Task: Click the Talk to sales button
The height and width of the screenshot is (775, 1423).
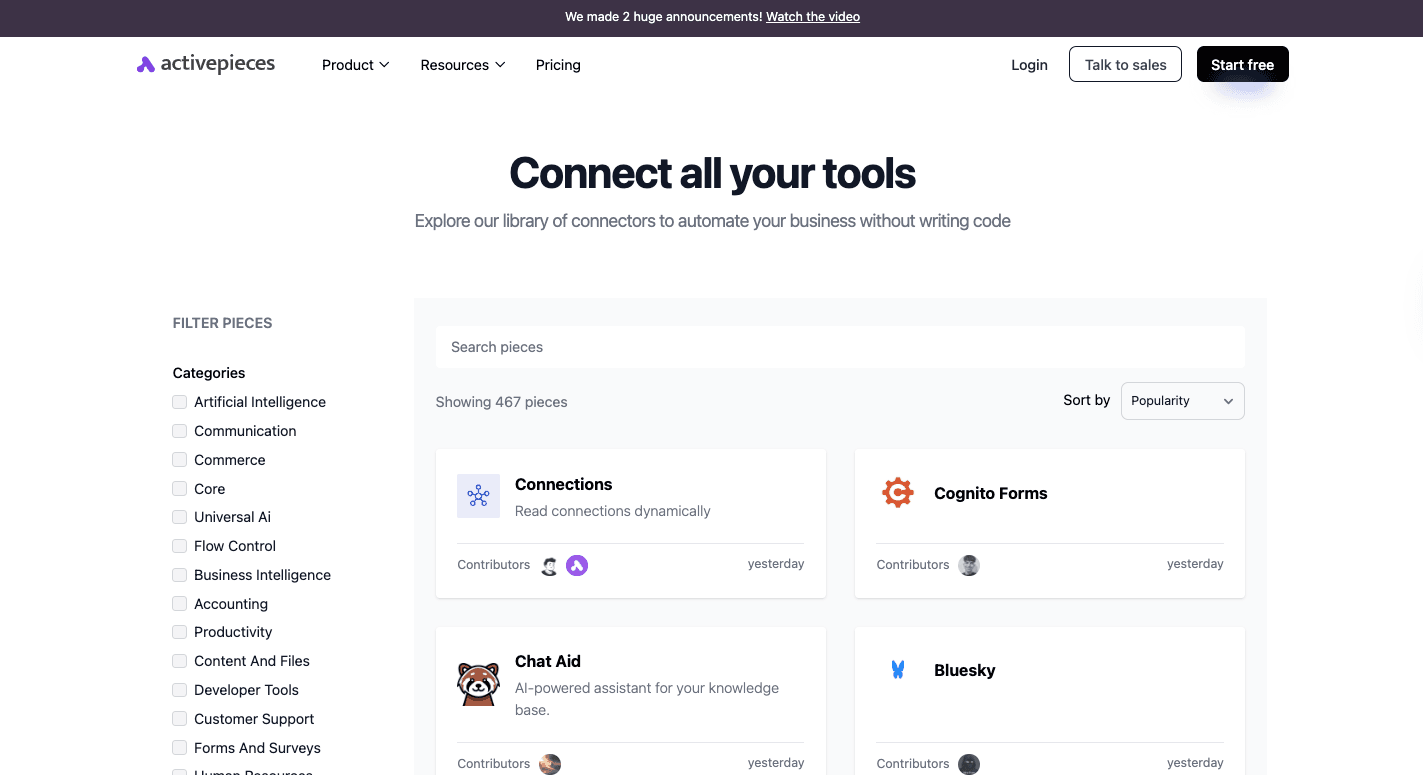Action: click(1125, 65)
